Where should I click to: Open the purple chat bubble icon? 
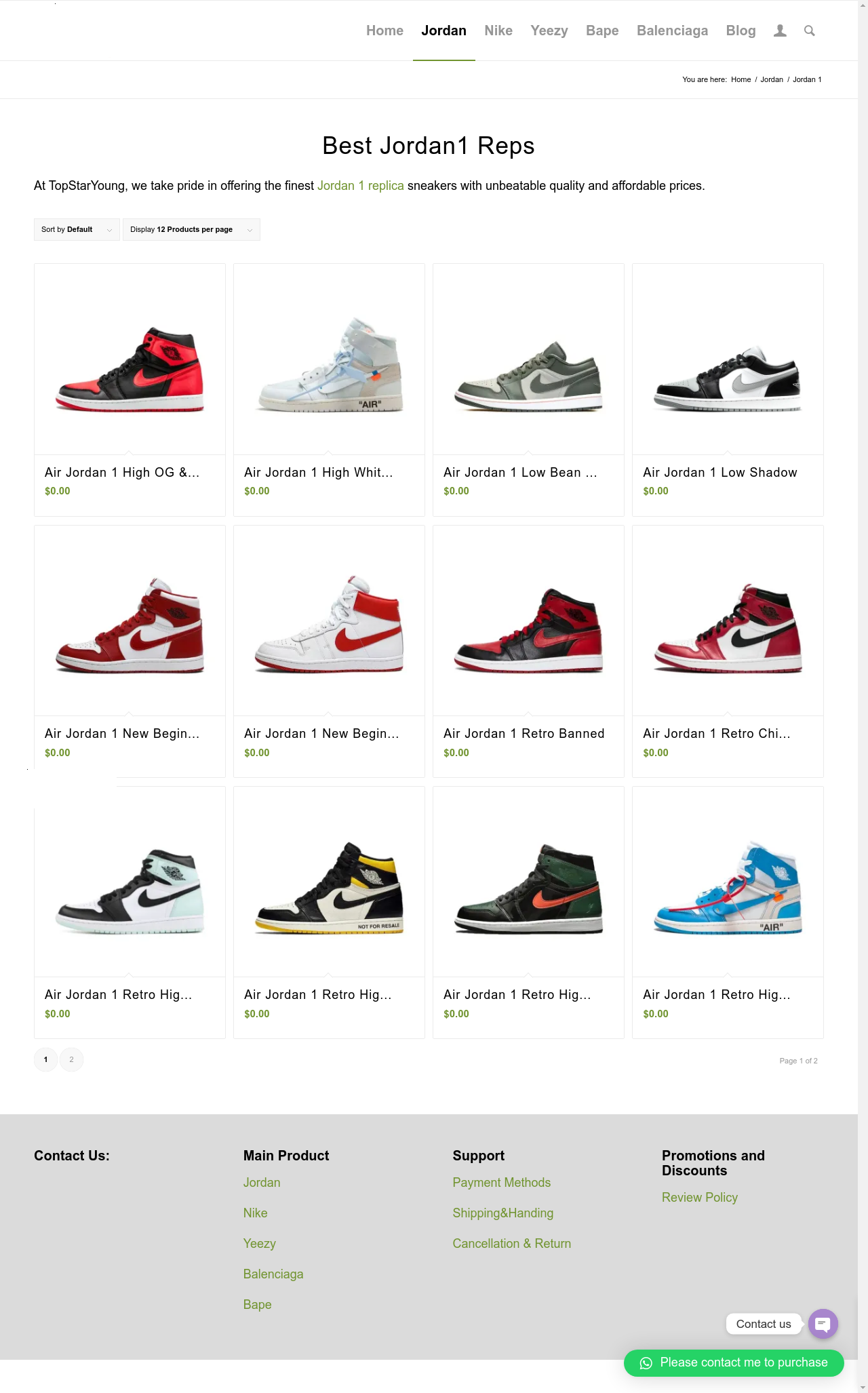coord(823,1323)
